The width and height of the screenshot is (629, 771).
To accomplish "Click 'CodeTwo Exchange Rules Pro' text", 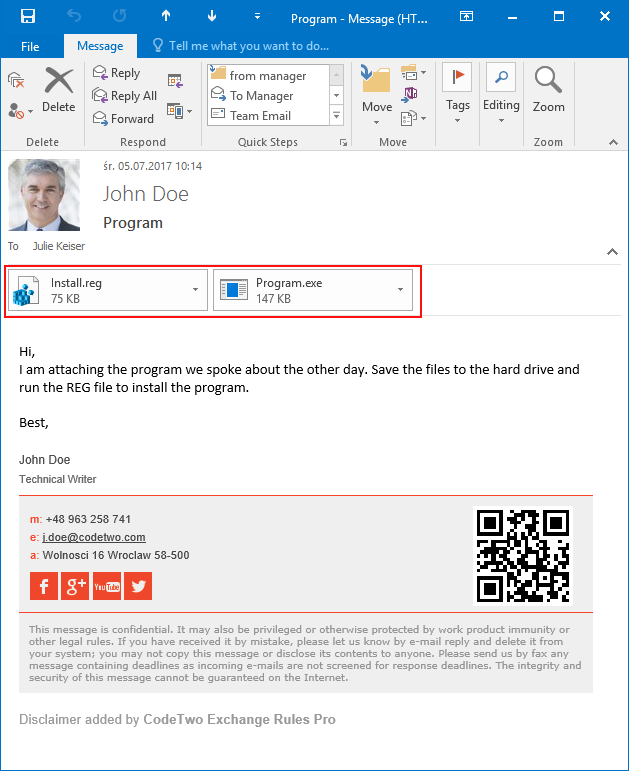I will pyautogui.click(x=240, y=719).
